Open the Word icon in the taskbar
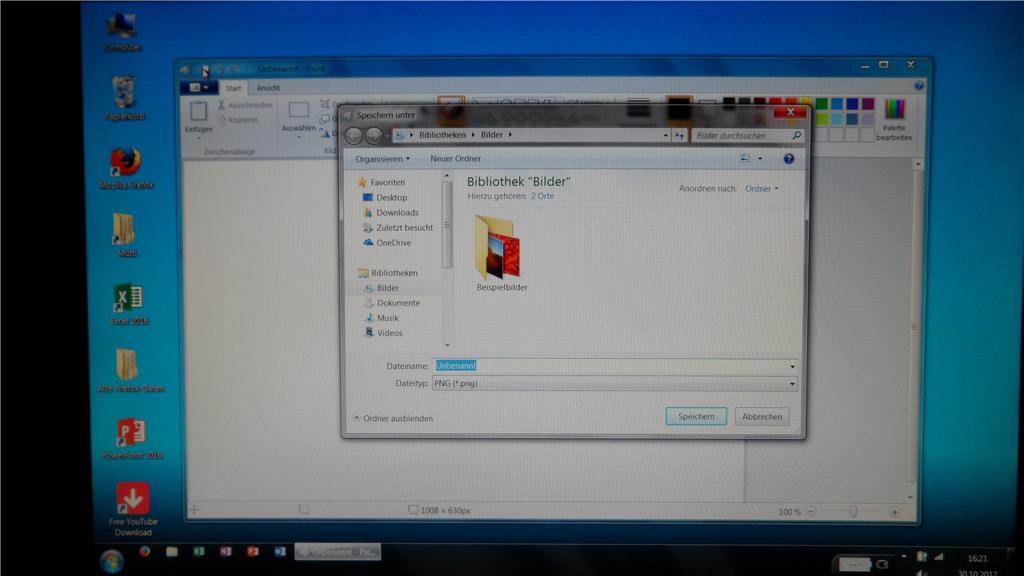The image size is (1024, 576). click(x=280, y=552)
